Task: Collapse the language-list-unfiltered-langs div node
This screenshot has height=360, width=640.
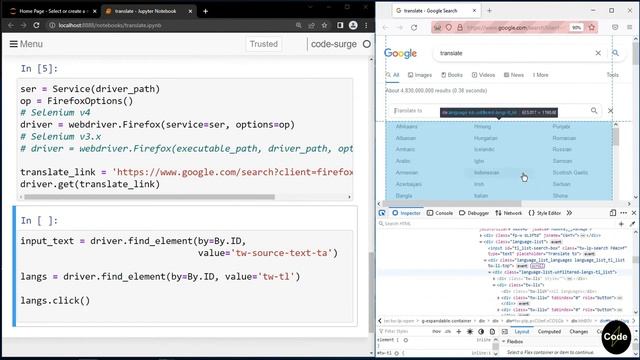Action: click(490, 272)
